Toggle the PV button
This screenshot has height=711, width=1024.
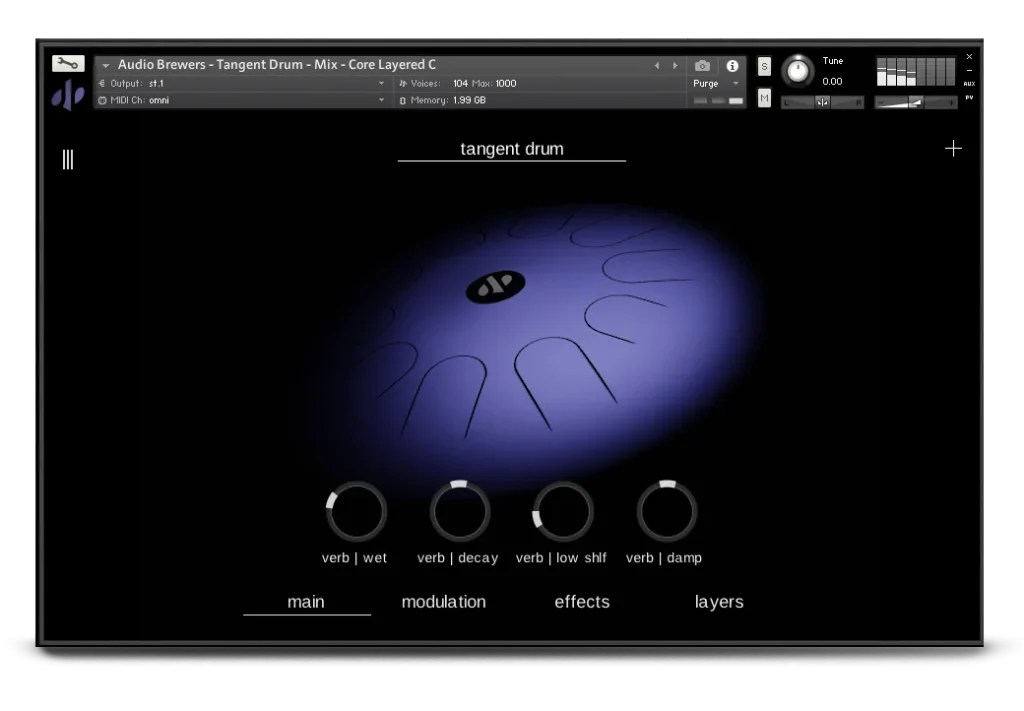[x=969, y=98]
